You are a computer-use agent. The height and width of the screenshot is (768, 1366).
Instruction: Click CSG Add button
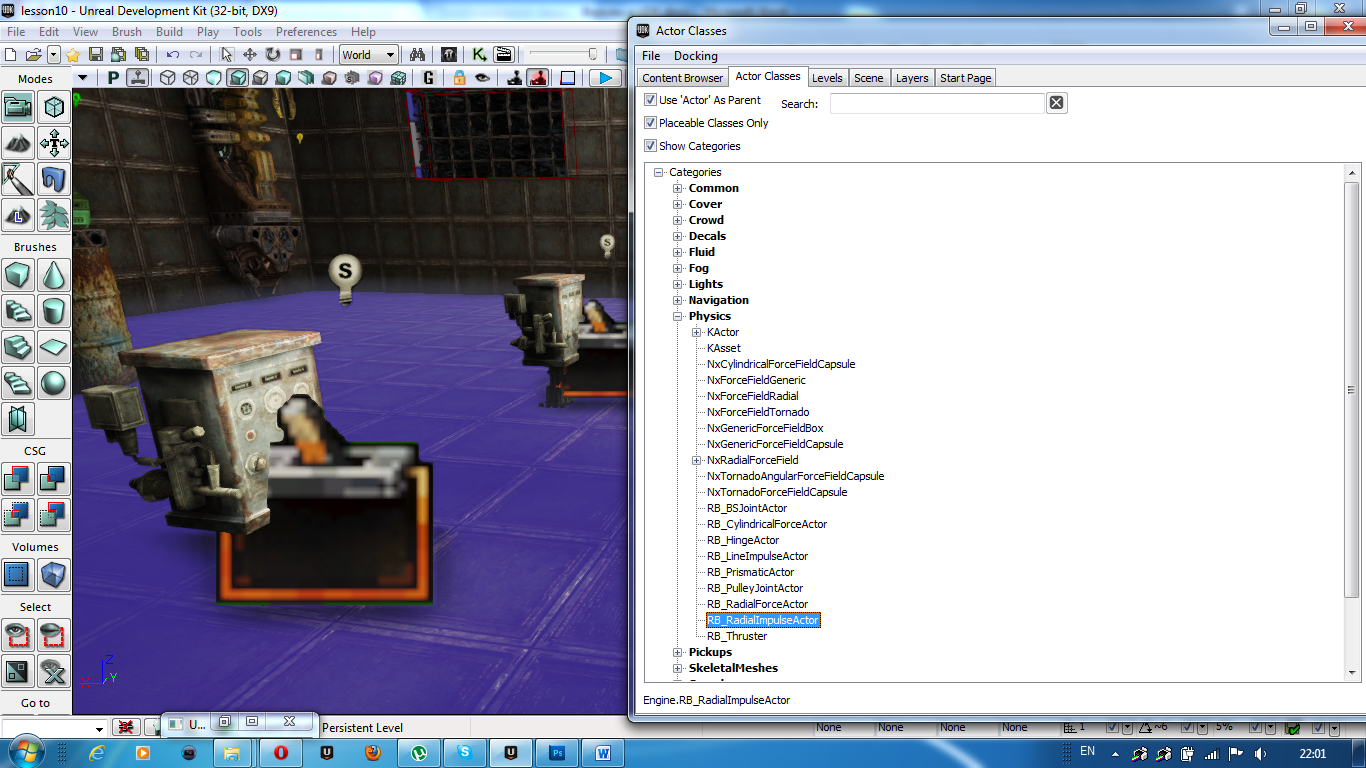pos(18,479)
